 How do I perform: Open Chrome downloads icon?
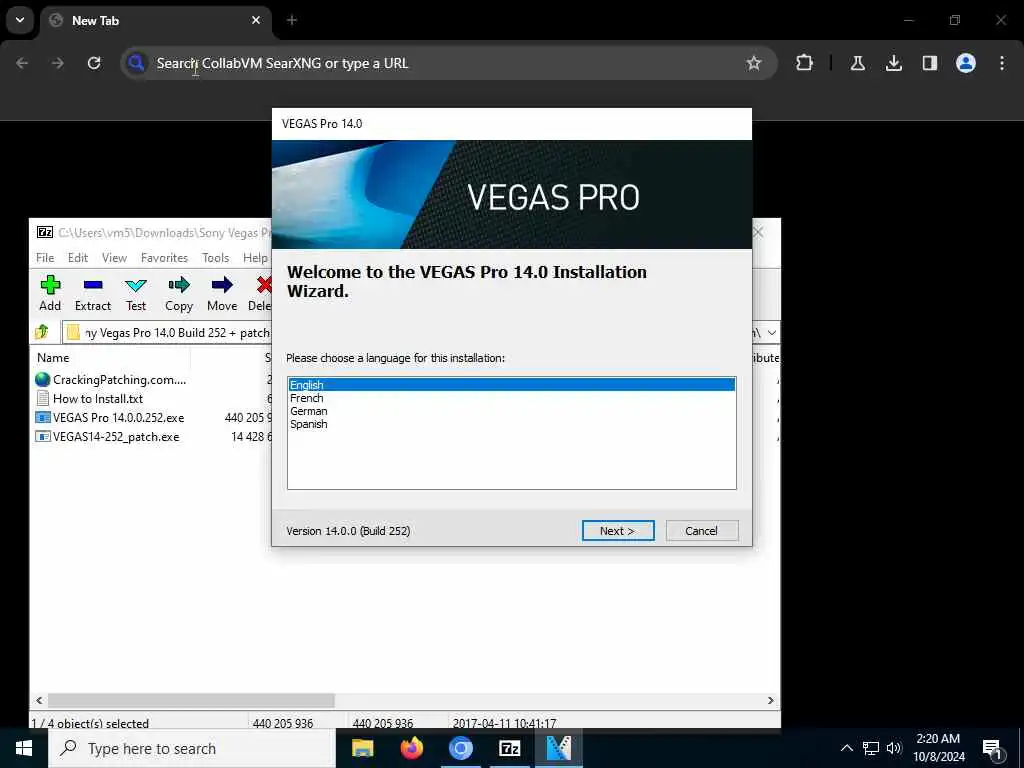(893, 63)
